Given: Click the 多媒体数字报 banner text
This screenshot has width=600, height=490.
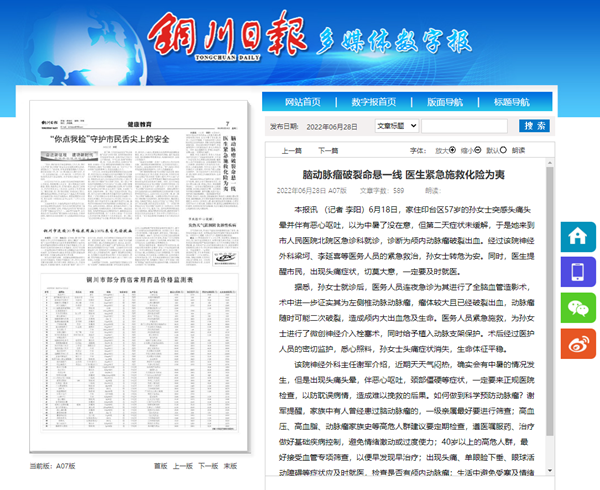Looking at the screenshot, I should point(394,41).
